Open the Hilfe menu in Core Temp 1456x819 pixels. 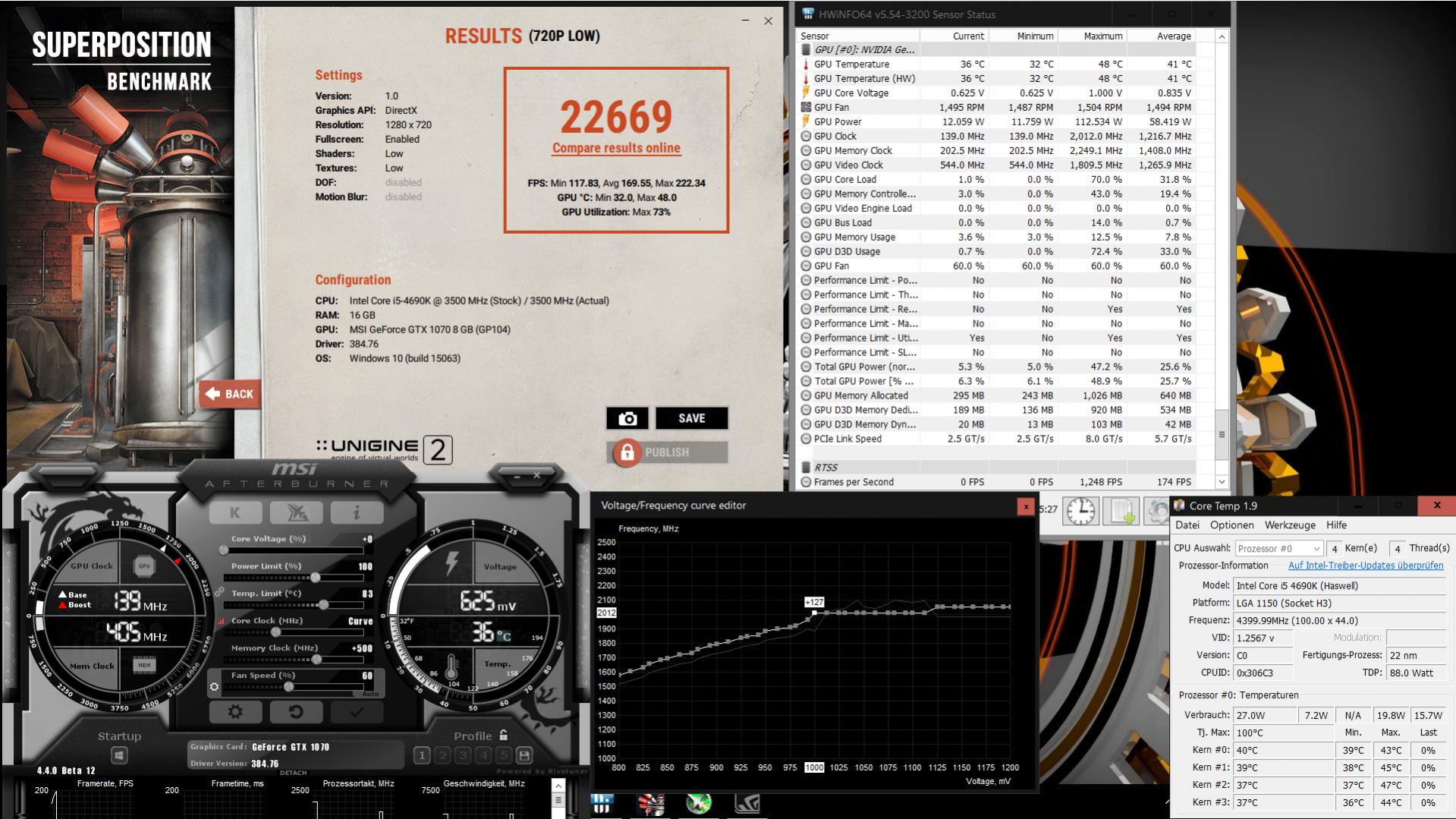[1336, 524]
